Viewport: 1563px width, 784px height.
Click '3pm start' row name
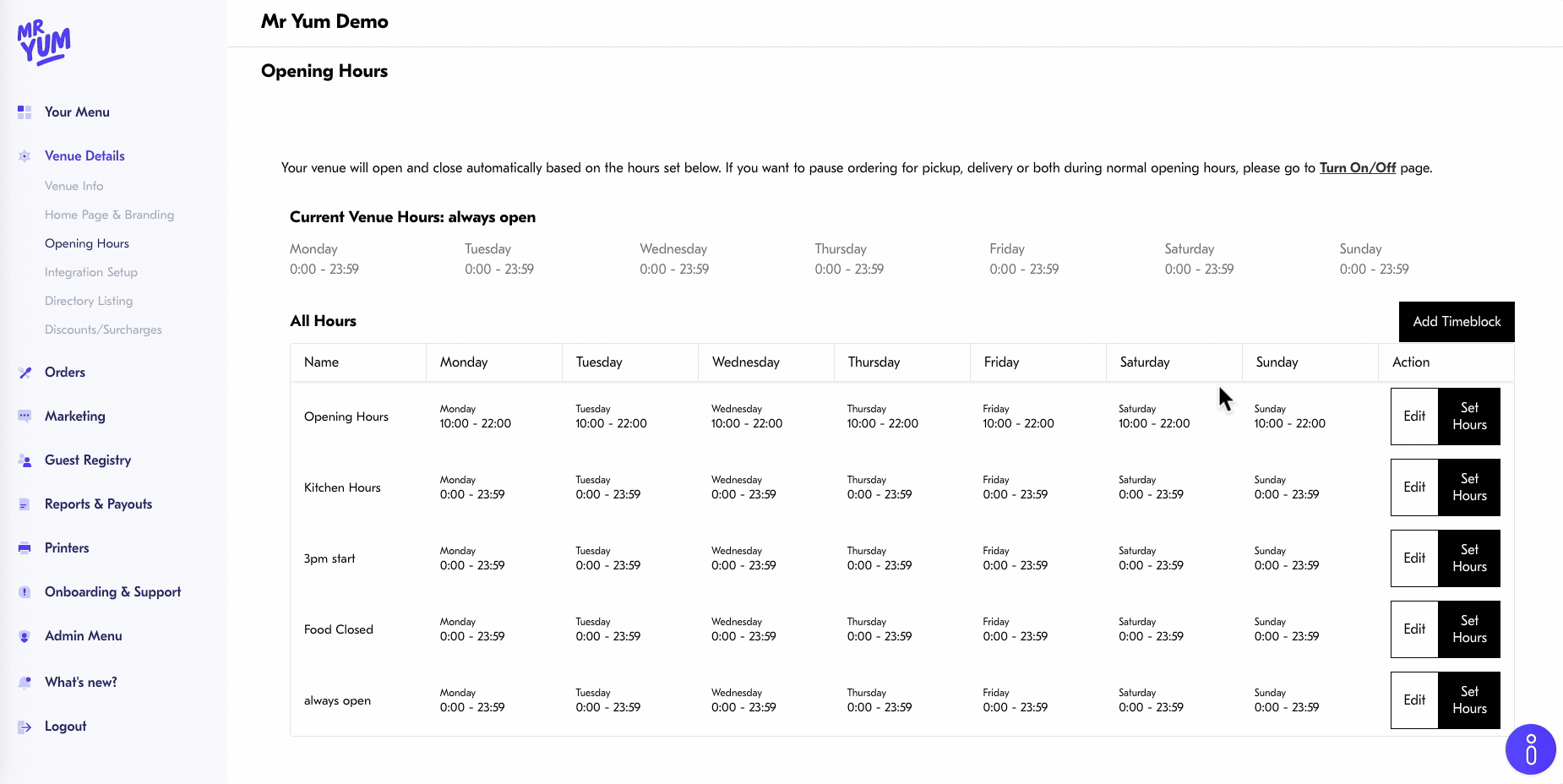tap(329, 558)
